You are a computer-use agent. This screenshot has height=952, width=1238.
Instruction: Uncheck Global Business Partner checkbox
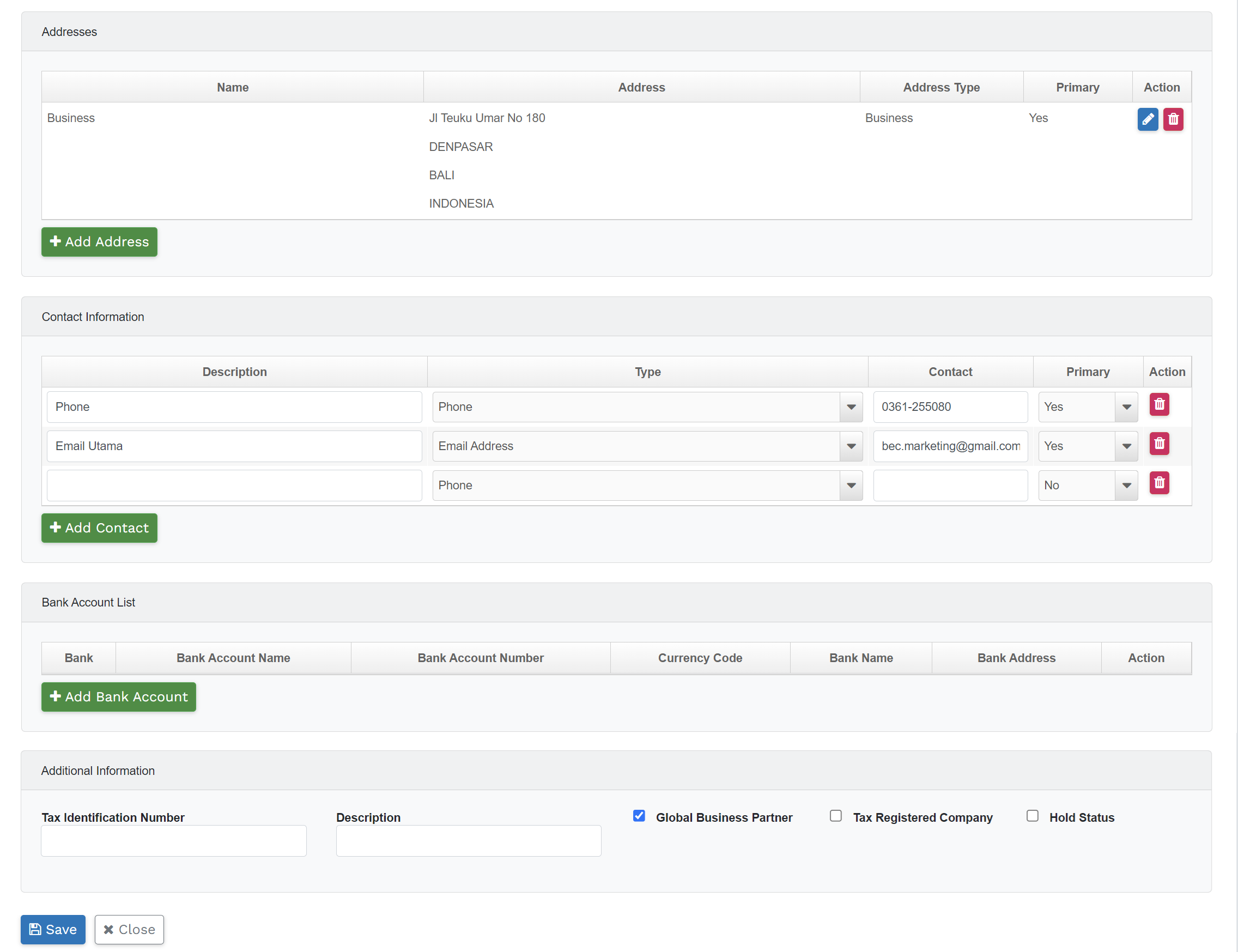639,815
